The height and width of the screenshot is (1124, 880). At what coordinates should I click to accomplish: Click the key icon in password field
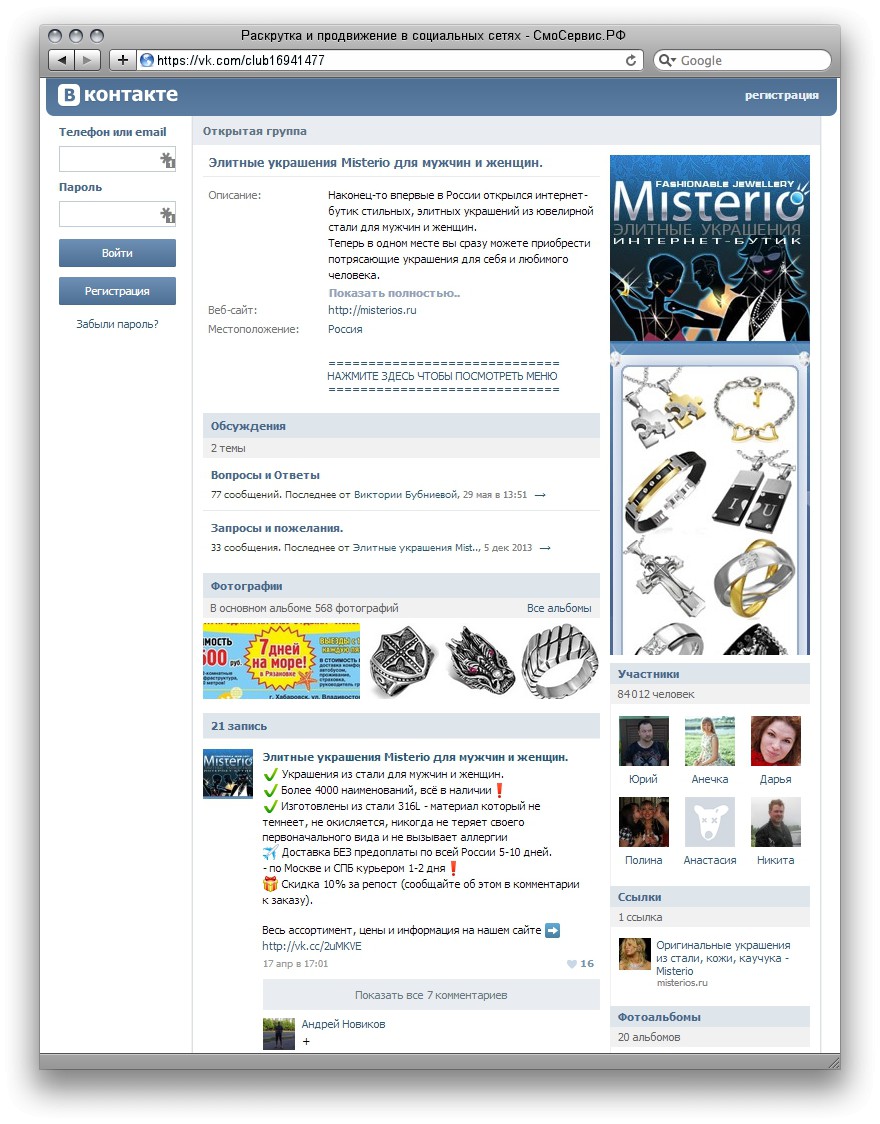point(167,214)
